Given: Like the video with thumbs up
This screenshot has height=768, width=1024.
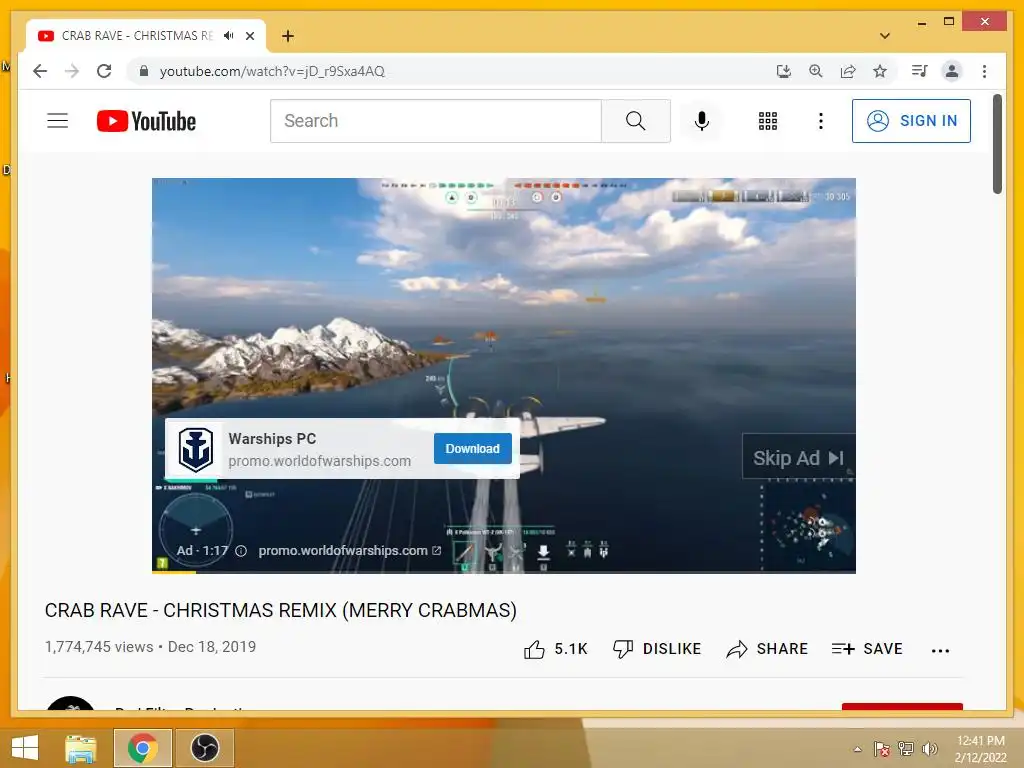Looking at the screenshot, I should pos(555,649).
